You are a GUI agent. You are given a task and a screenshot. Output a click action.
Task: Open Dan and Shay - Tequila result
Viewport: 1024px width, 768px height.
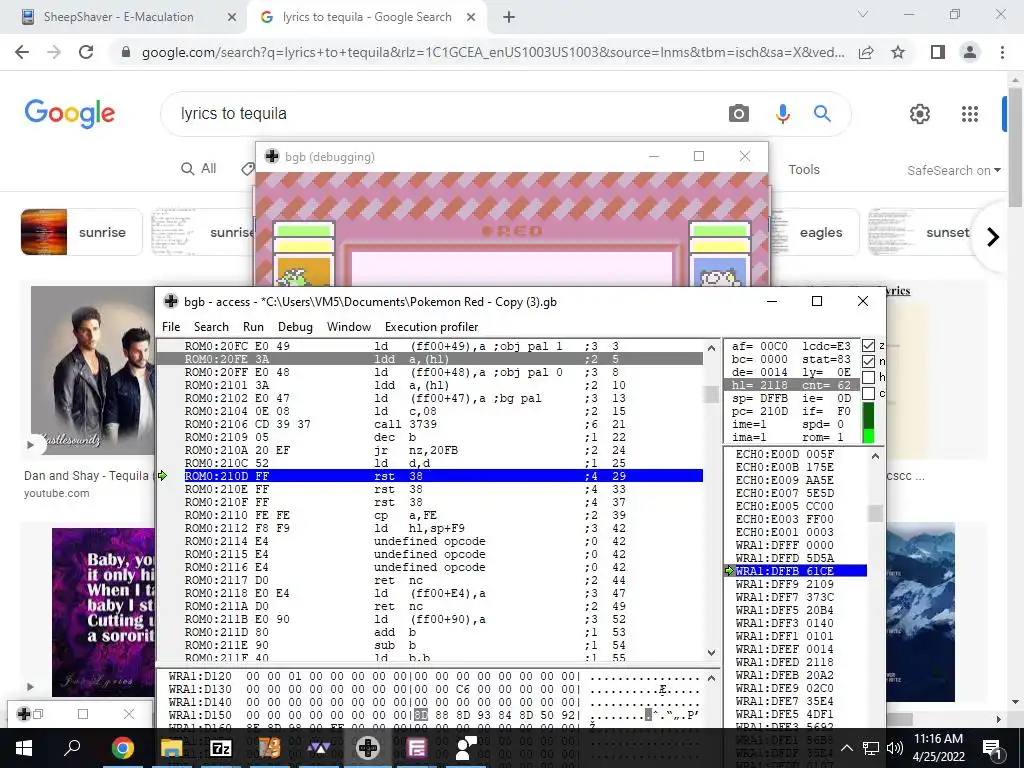coord(86,475)
